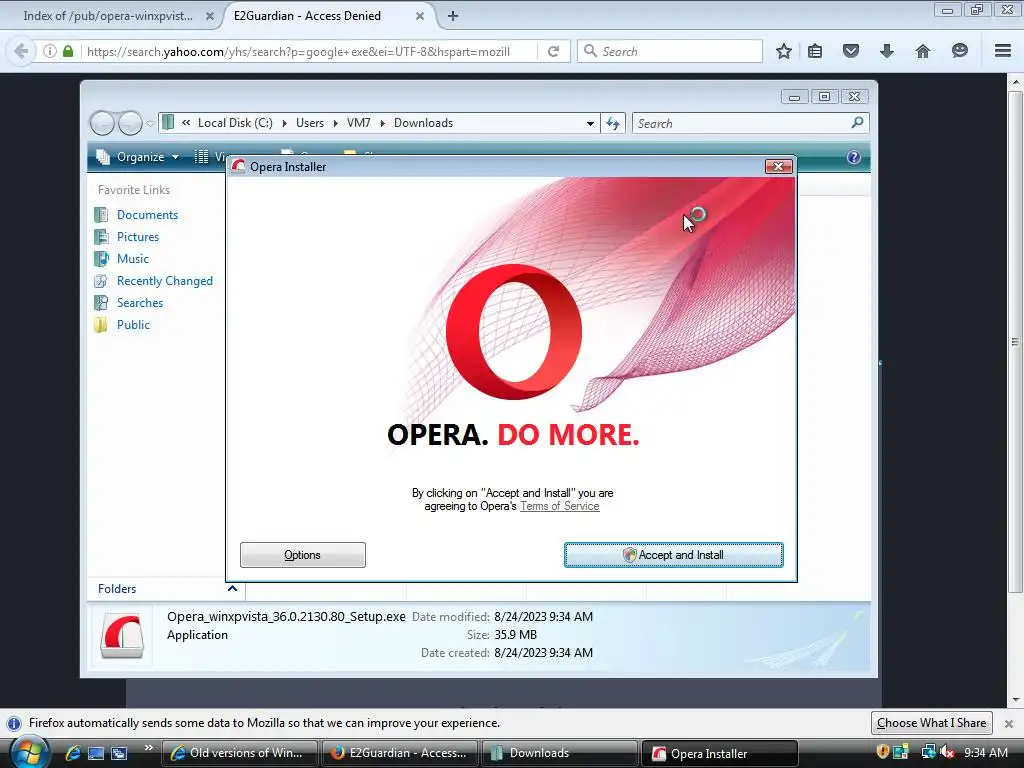Close the E2Guardian Access Denied tab
The width and height of the screenshot is (1024, 768).
tap(420, 16)
